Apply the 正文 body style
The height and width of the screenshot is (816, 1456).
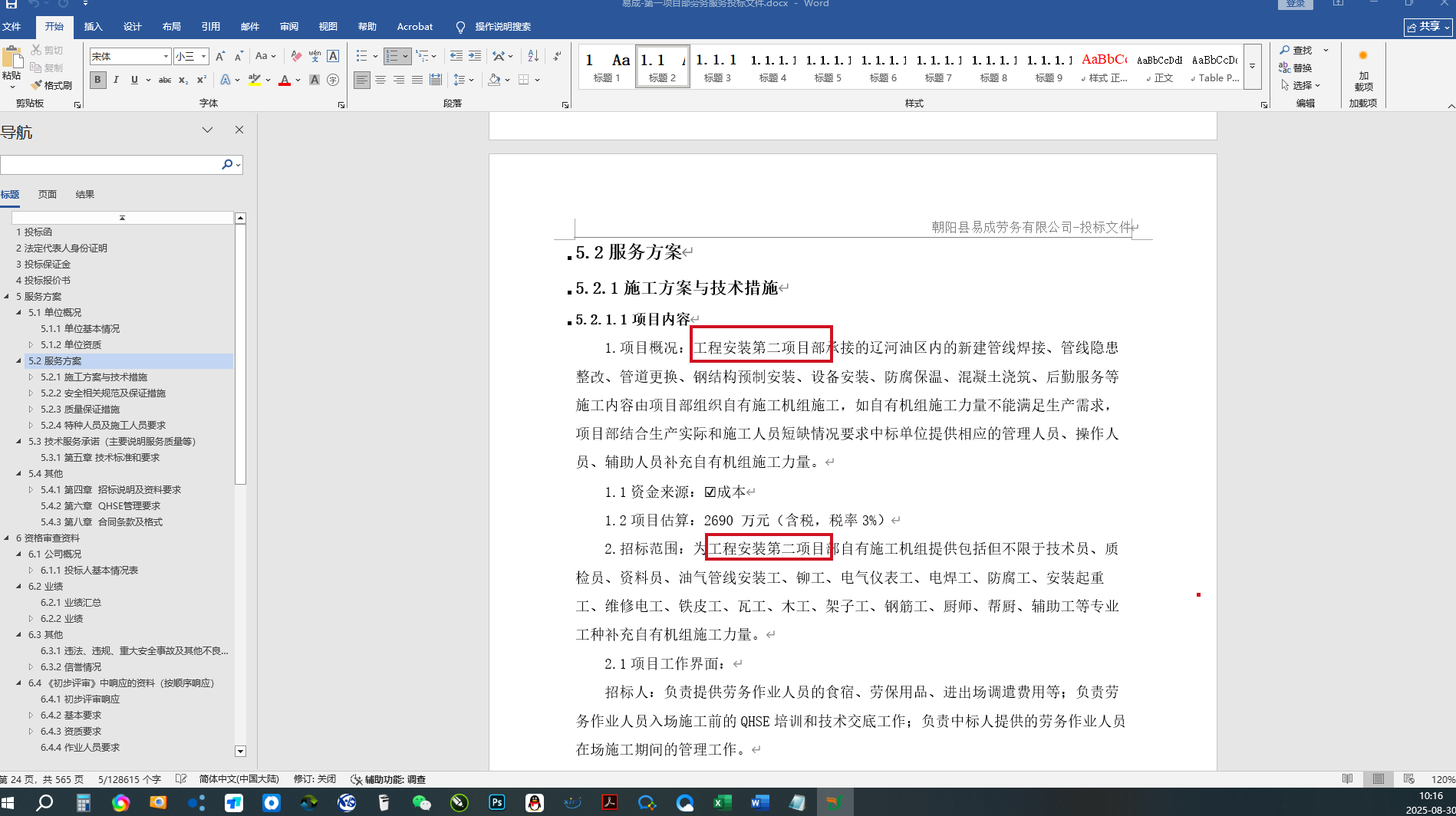(1159, 67)
